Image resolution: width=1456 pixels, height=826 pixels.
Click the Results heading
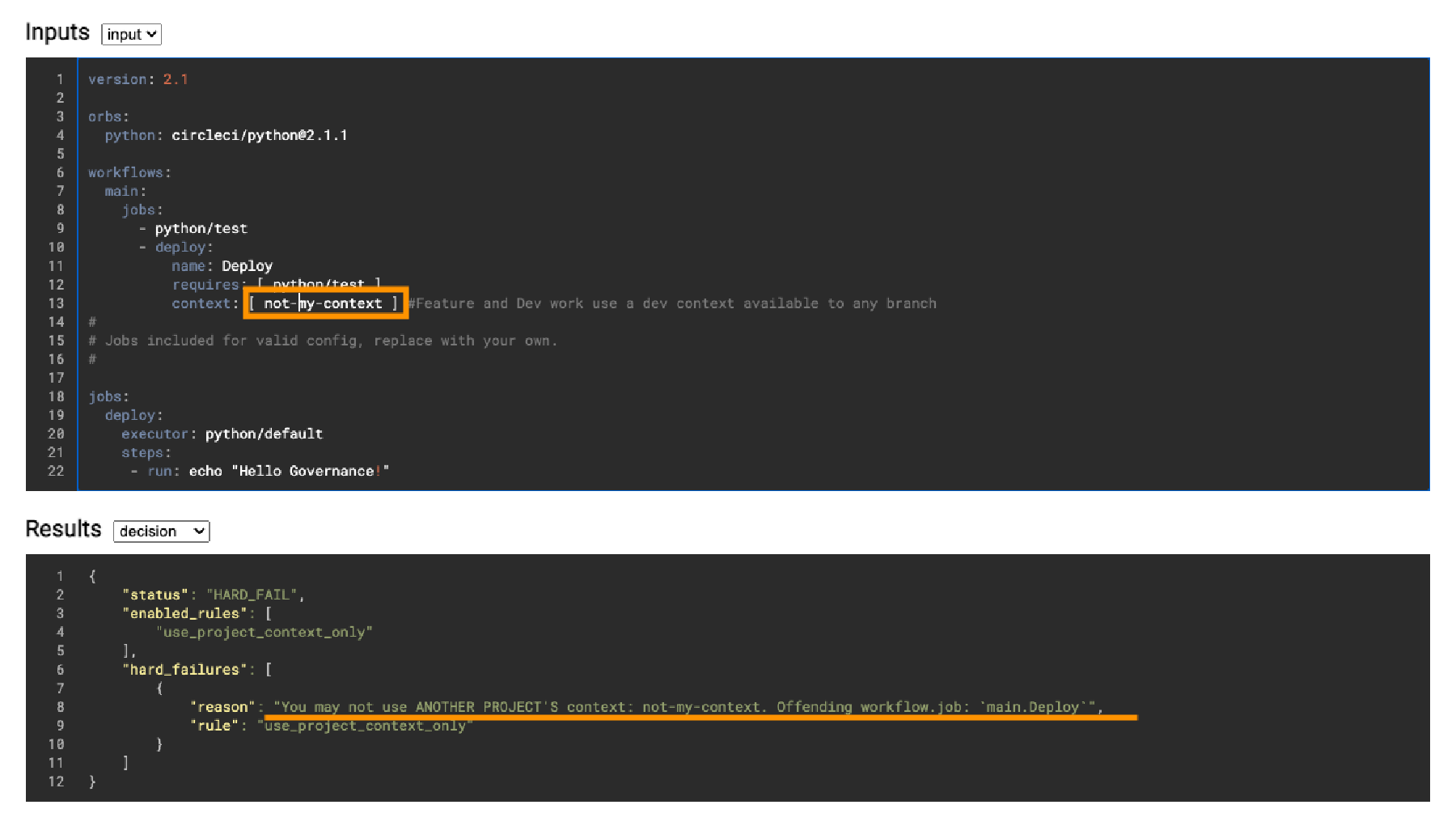point(63,529)
